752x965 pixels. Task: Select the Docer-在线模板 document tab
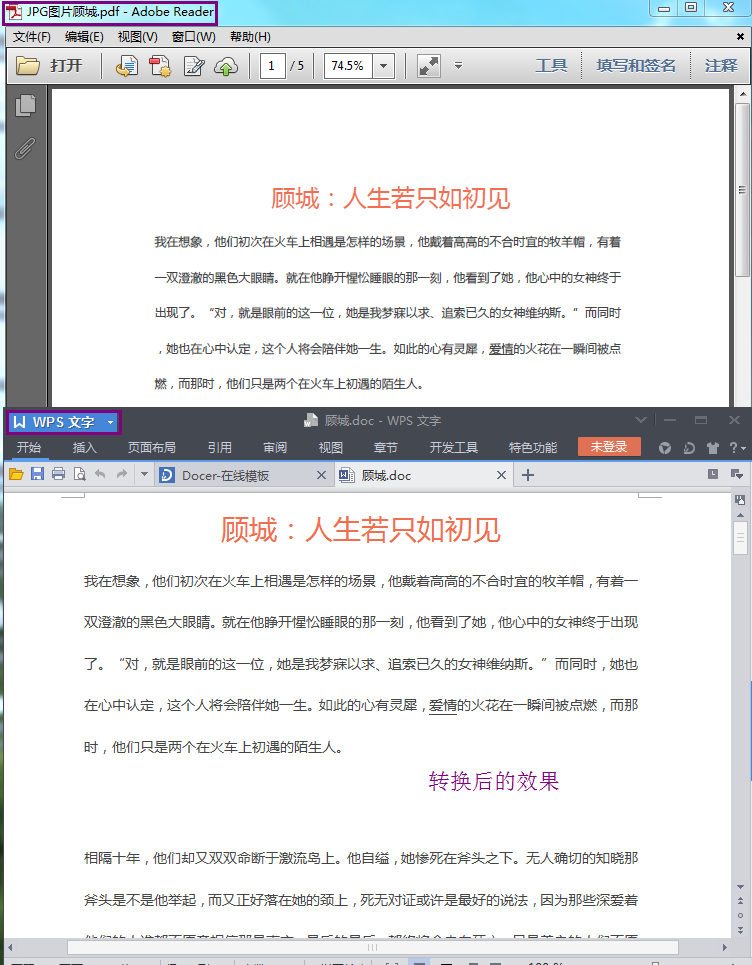coord(243,475)
